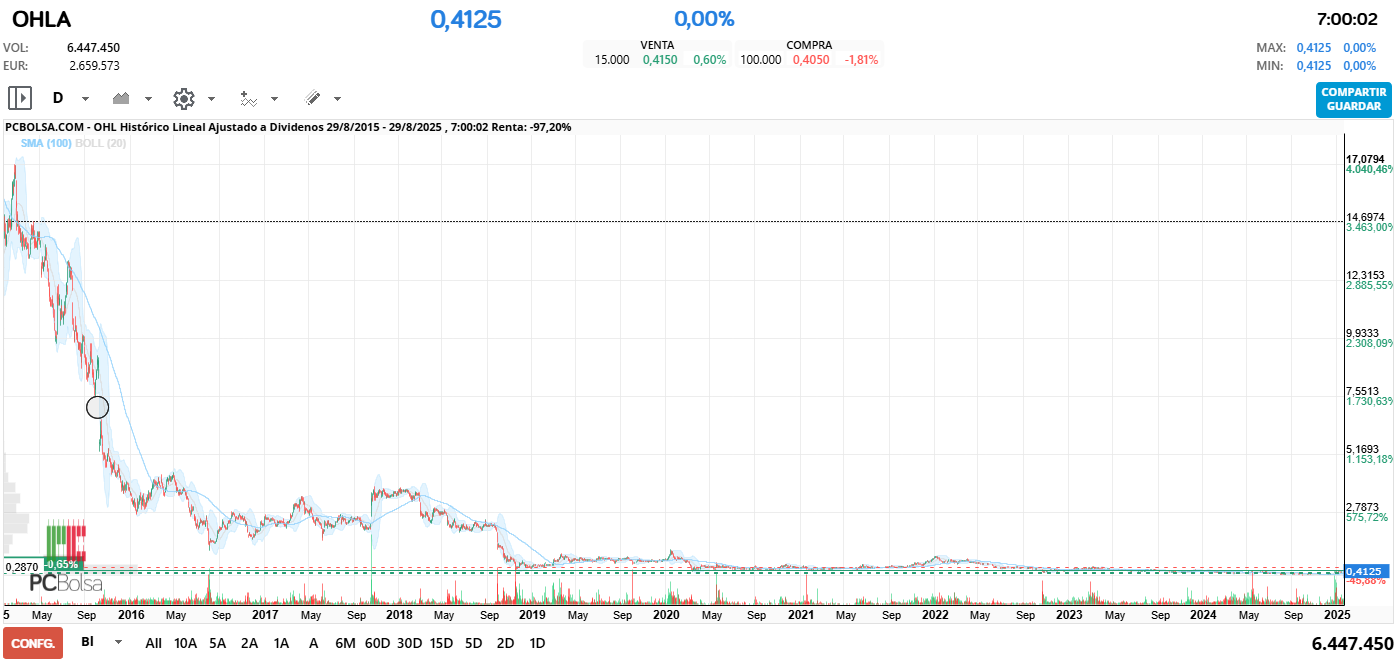
Task: Click the 2020 label on time axis
Action: tap(666, 615)
